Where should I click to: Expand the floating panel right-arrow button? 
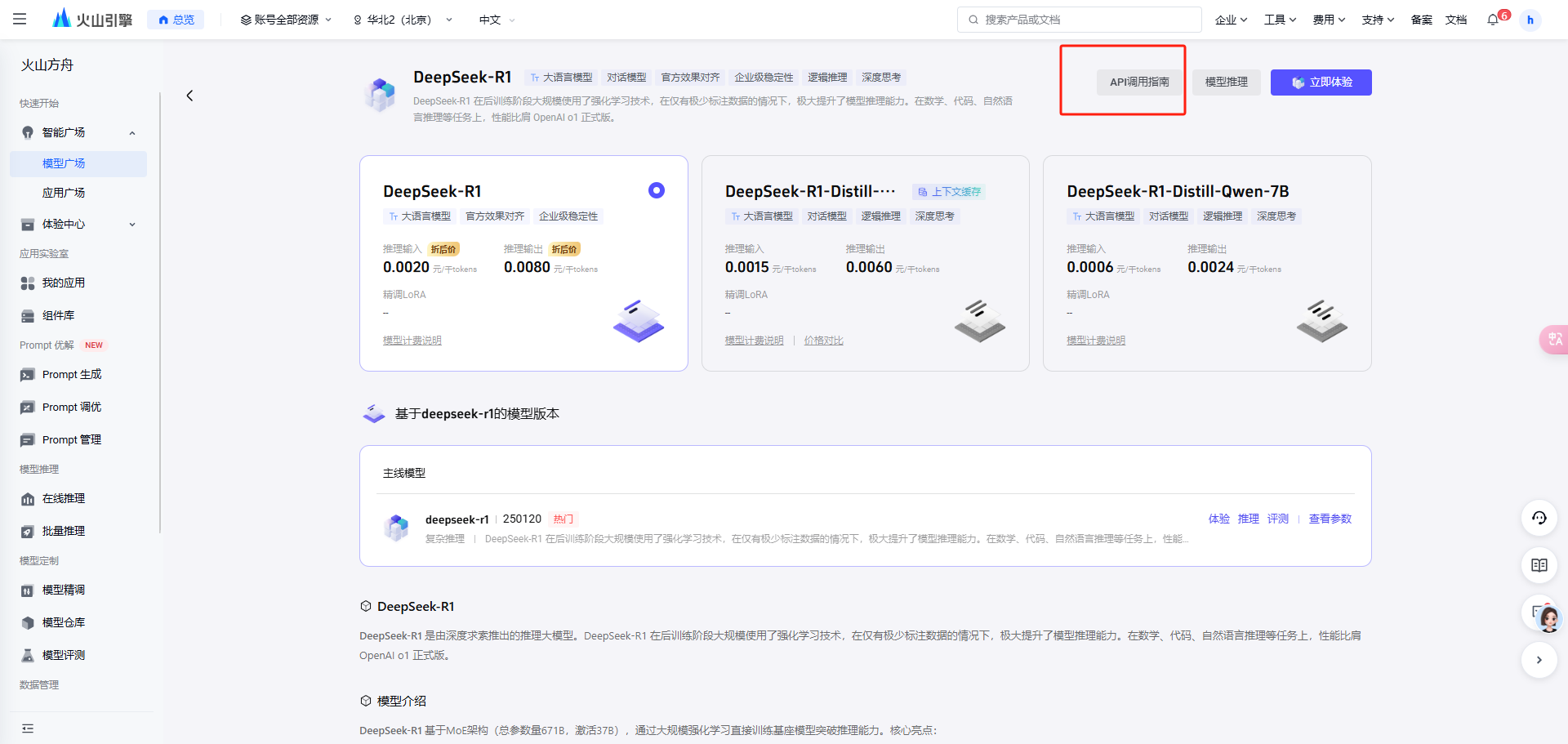coord(1539,660)
